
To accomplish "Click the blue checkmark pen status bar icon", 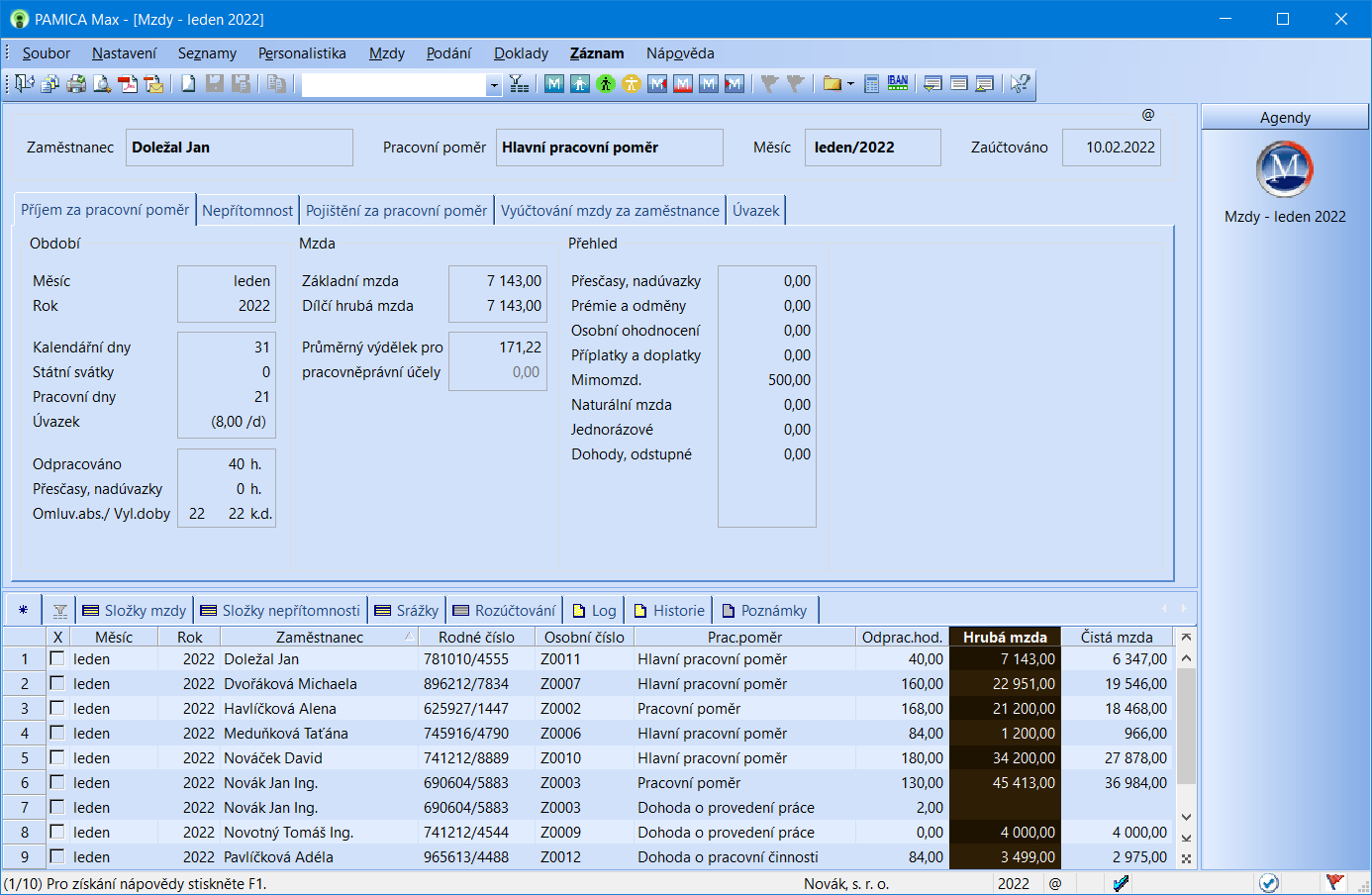I will (1121, 883).
